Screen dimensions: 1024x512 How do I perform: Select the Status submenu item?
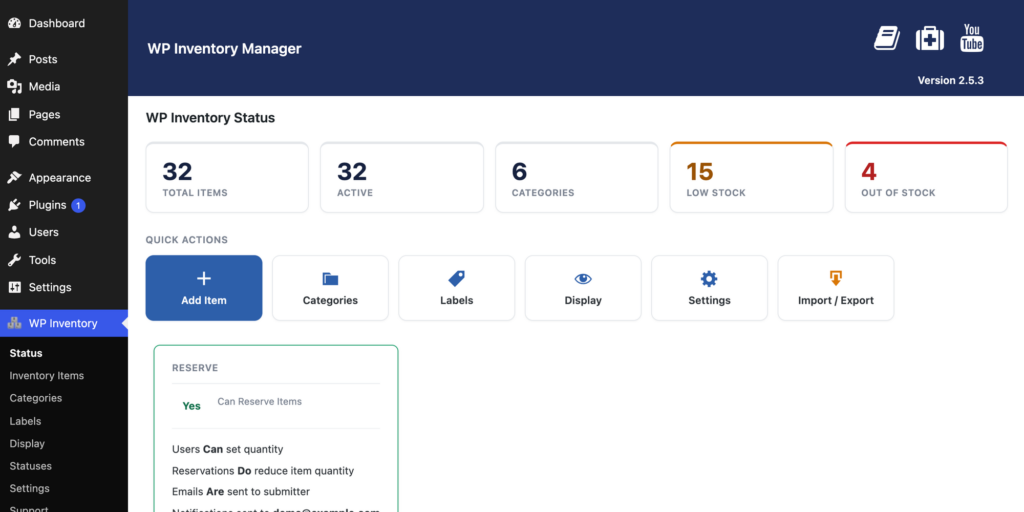[x=26, y=353]
